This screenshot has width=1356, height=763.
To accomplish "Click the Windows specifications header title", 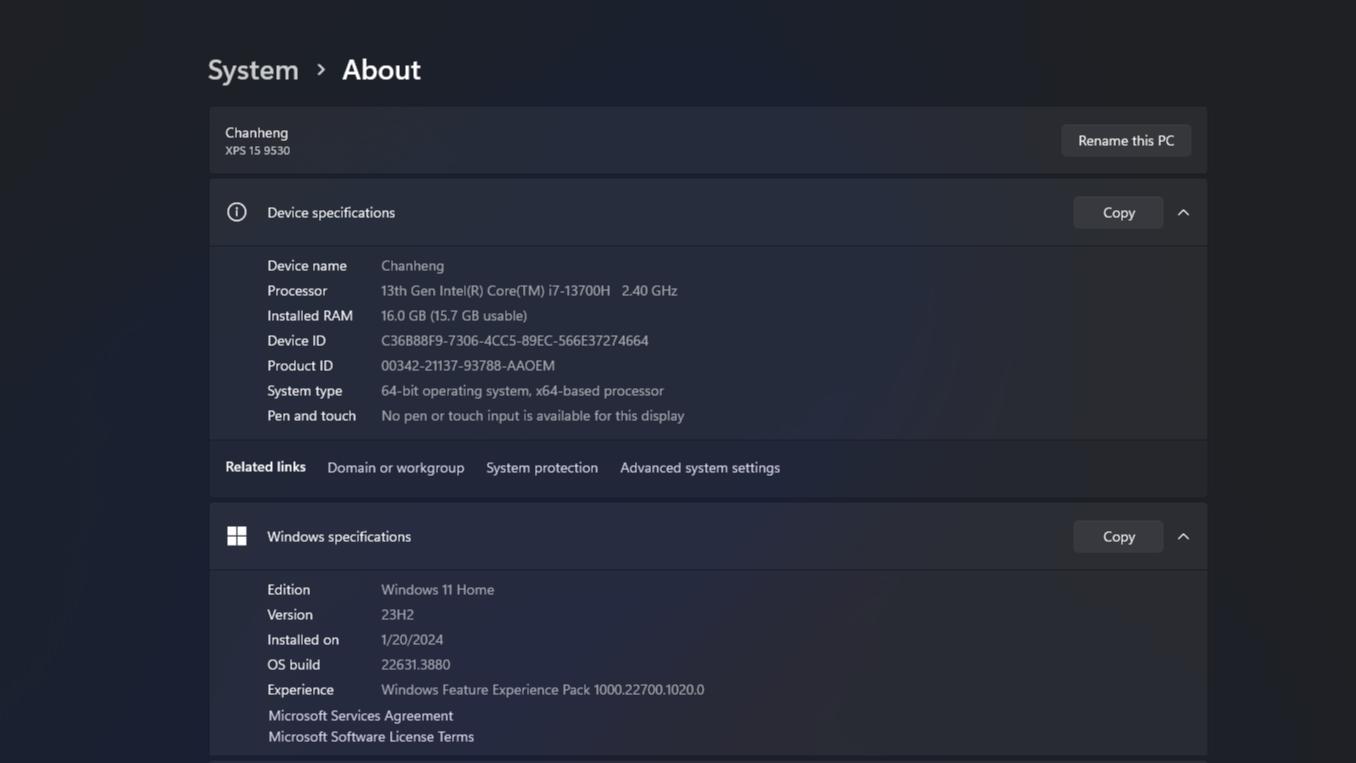I will (339, 536).
